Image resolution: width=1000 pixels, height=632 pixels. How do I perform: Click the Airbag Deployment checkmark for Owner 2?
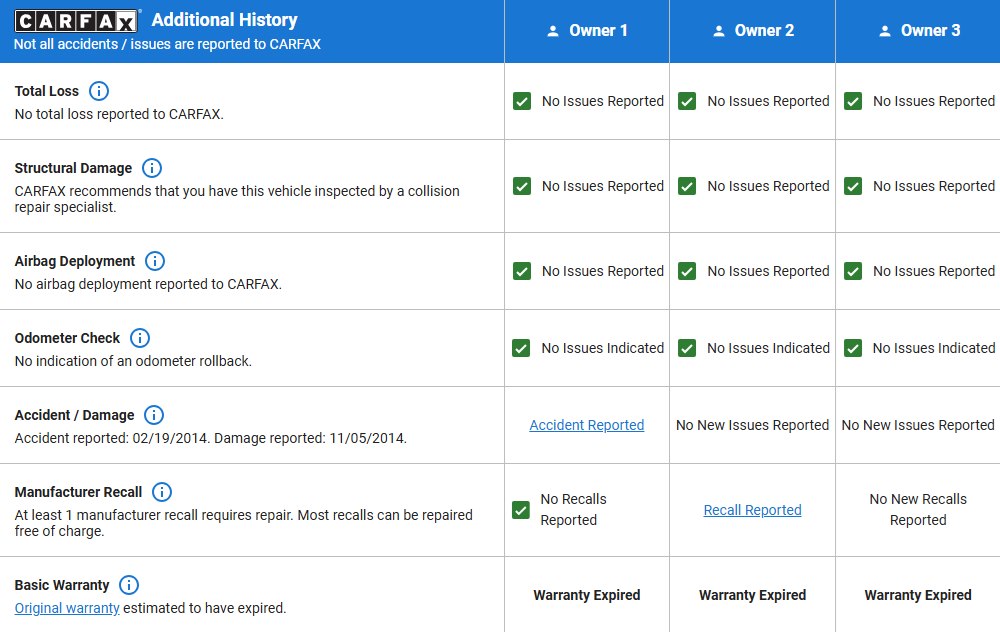pyautogui.click(x=687, y=271)
